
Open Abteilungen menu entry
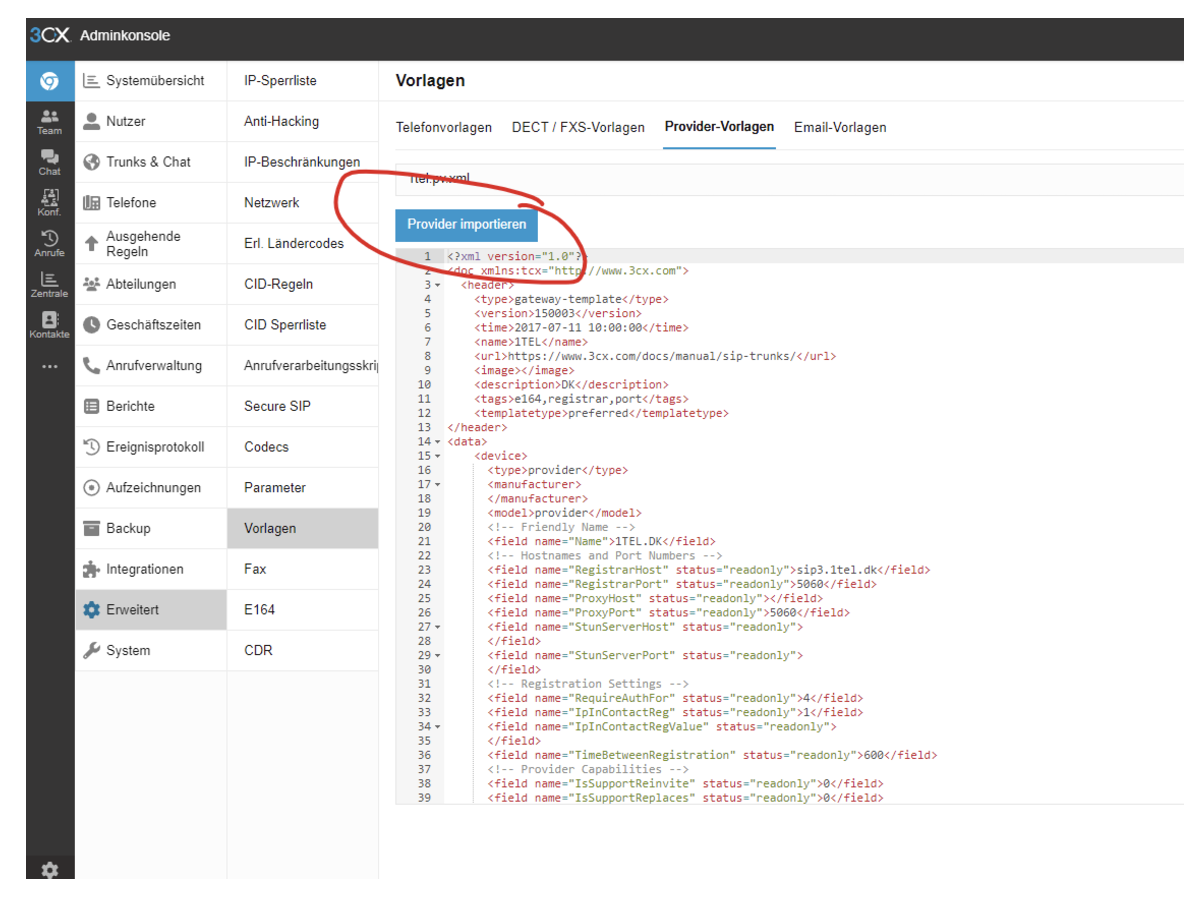coord(151,284)
